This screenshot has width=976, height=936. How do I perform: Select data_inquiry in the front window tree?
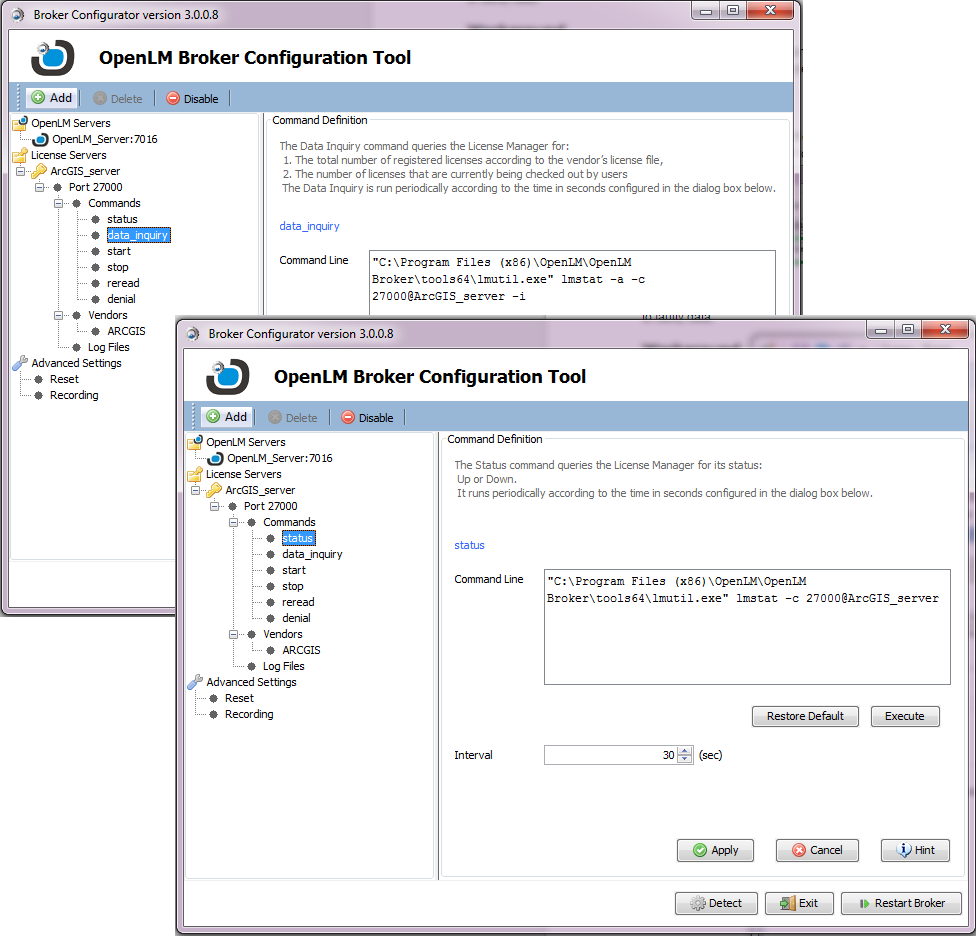coord(312,554)
